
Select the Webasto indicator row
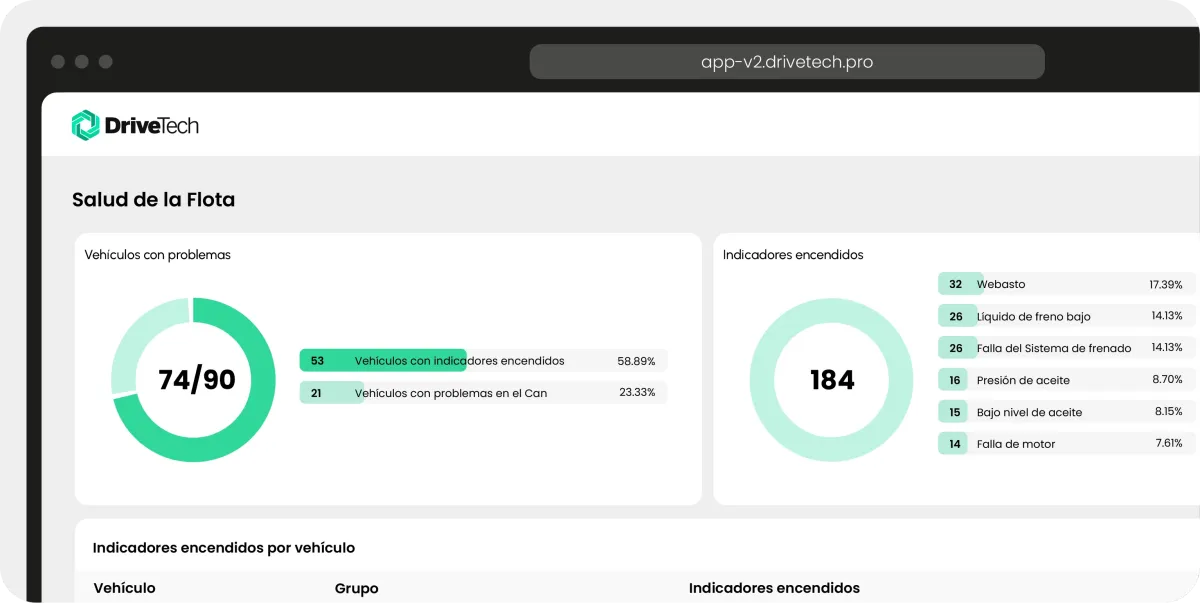tap(1067, 284)
